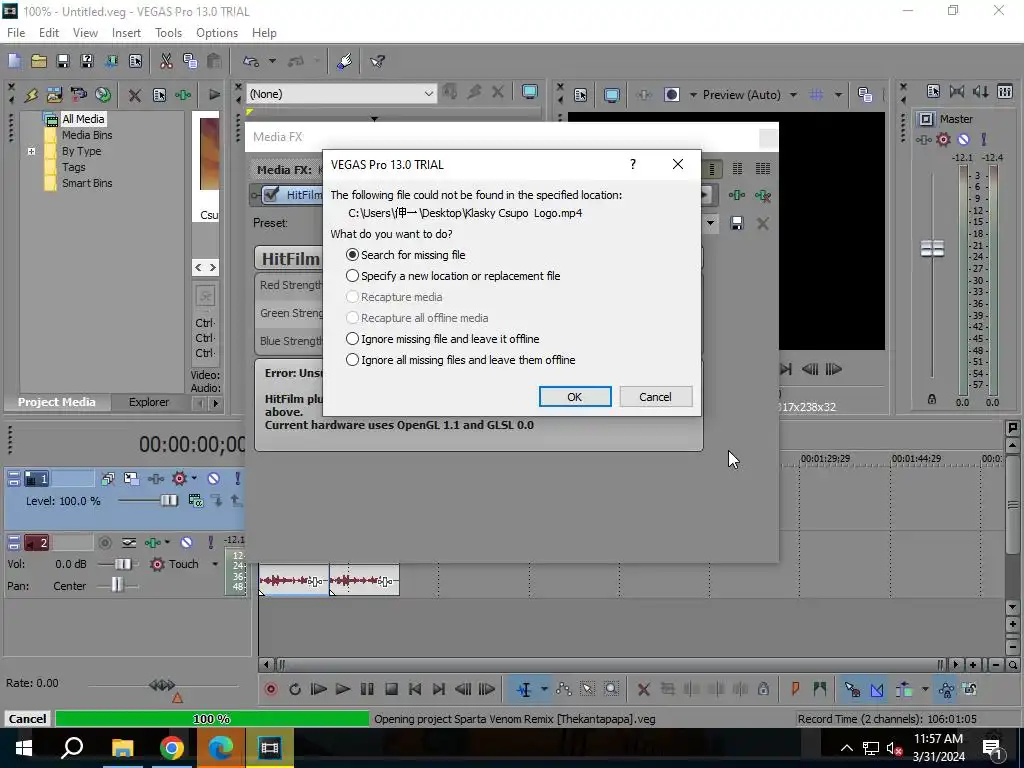The height and width of the screenshot is (768, 1024).
Task: Click the Video Preview external monitor icon
Action: click(x=612, y=95)
